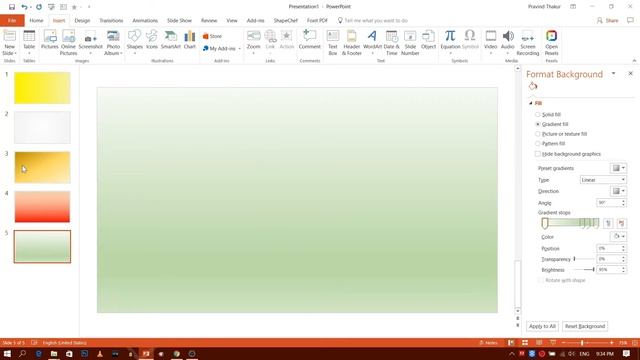The width and height of the screenshot is (640, 360).
Task: Click Reset Background button
Action: pos(585,326)
